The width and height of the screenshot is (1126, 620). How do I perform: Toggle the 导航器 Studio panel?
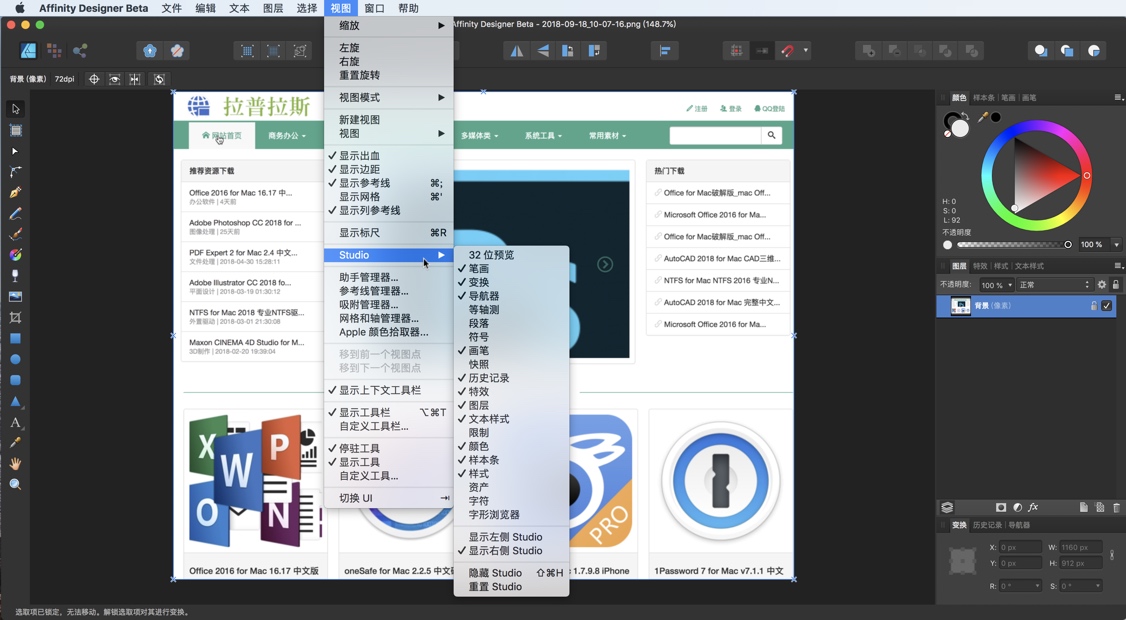tap(511, 295)
